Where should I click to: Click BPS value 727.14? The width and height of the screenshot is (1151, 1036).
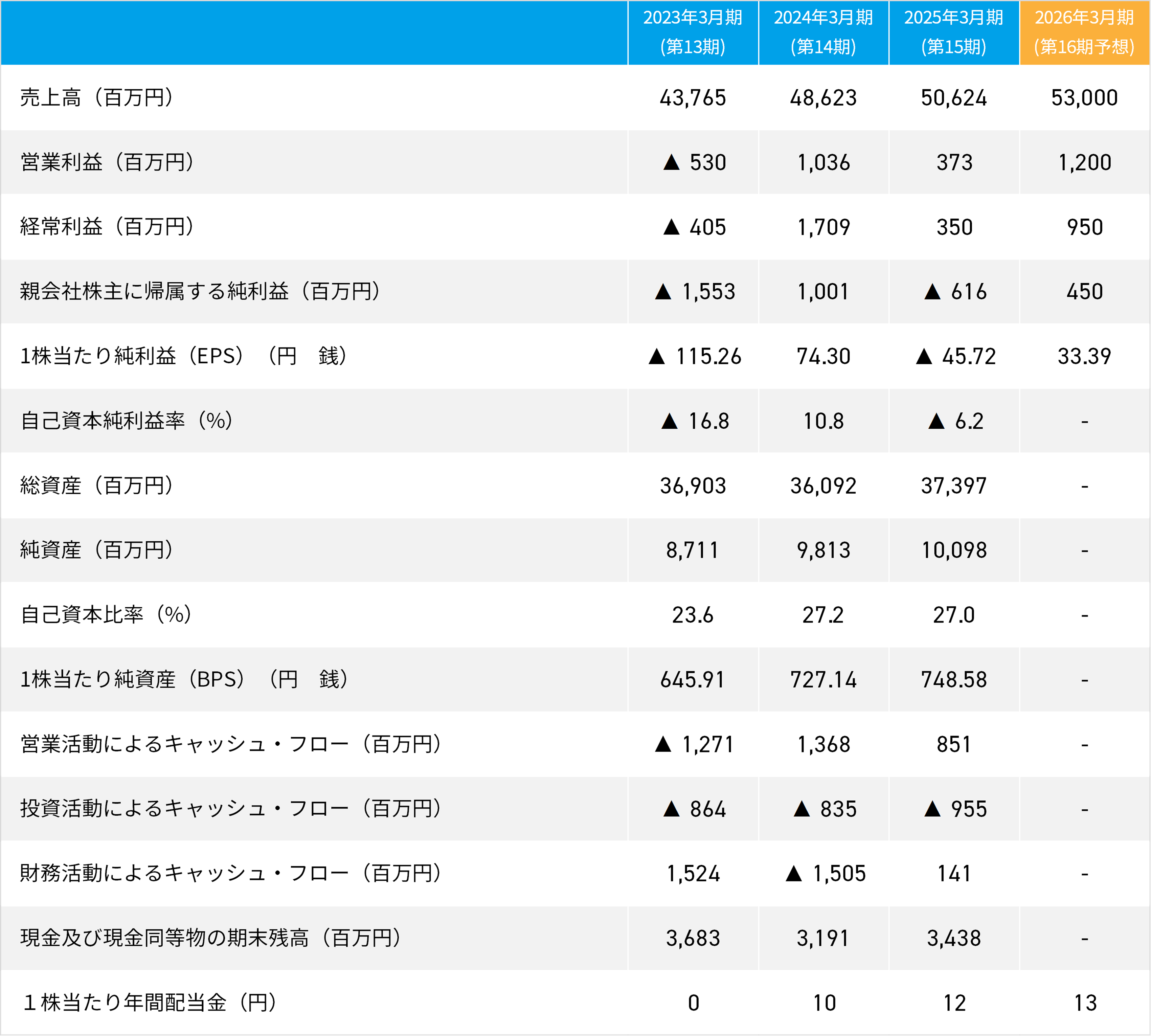(823, 680)
